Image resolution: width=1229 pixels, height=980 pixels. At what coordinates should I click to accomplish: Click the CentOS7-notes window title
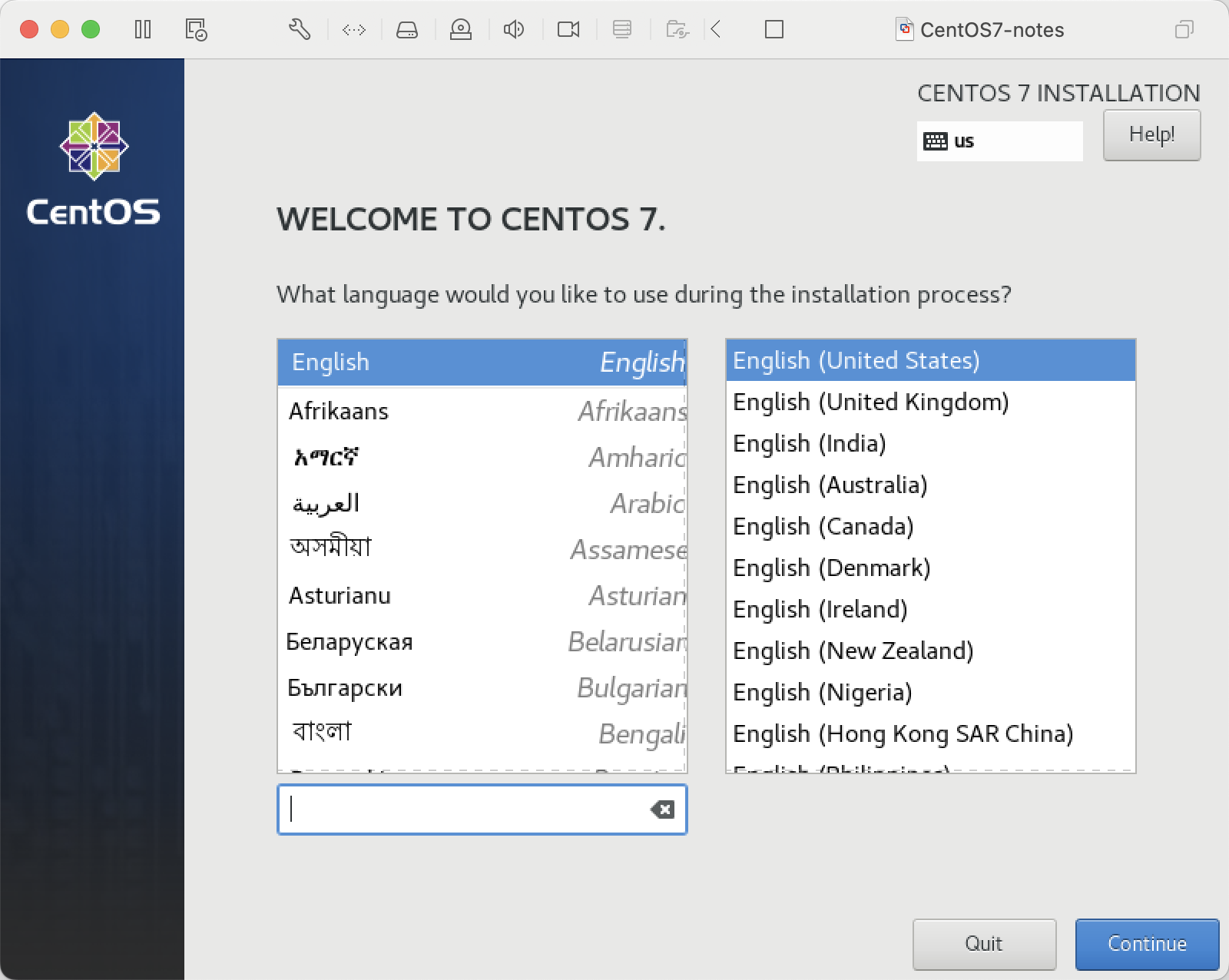click(x=992, y=30)
